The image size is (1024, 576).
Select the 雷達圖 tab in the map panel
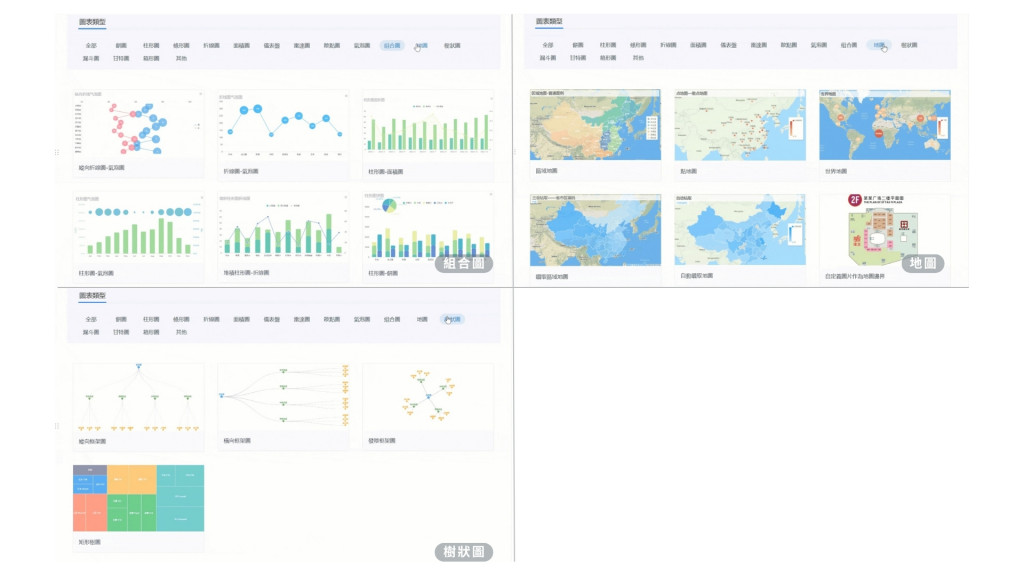758,45
